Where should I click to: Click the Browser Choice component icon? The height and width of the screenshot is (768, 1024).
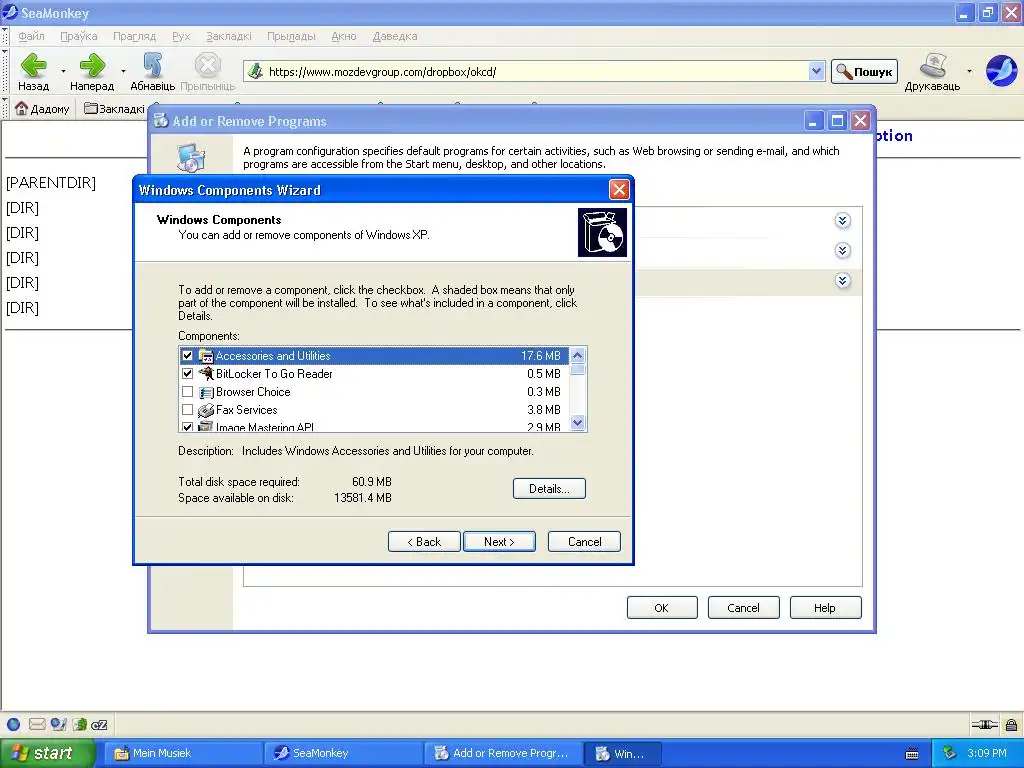click(206, 392)
